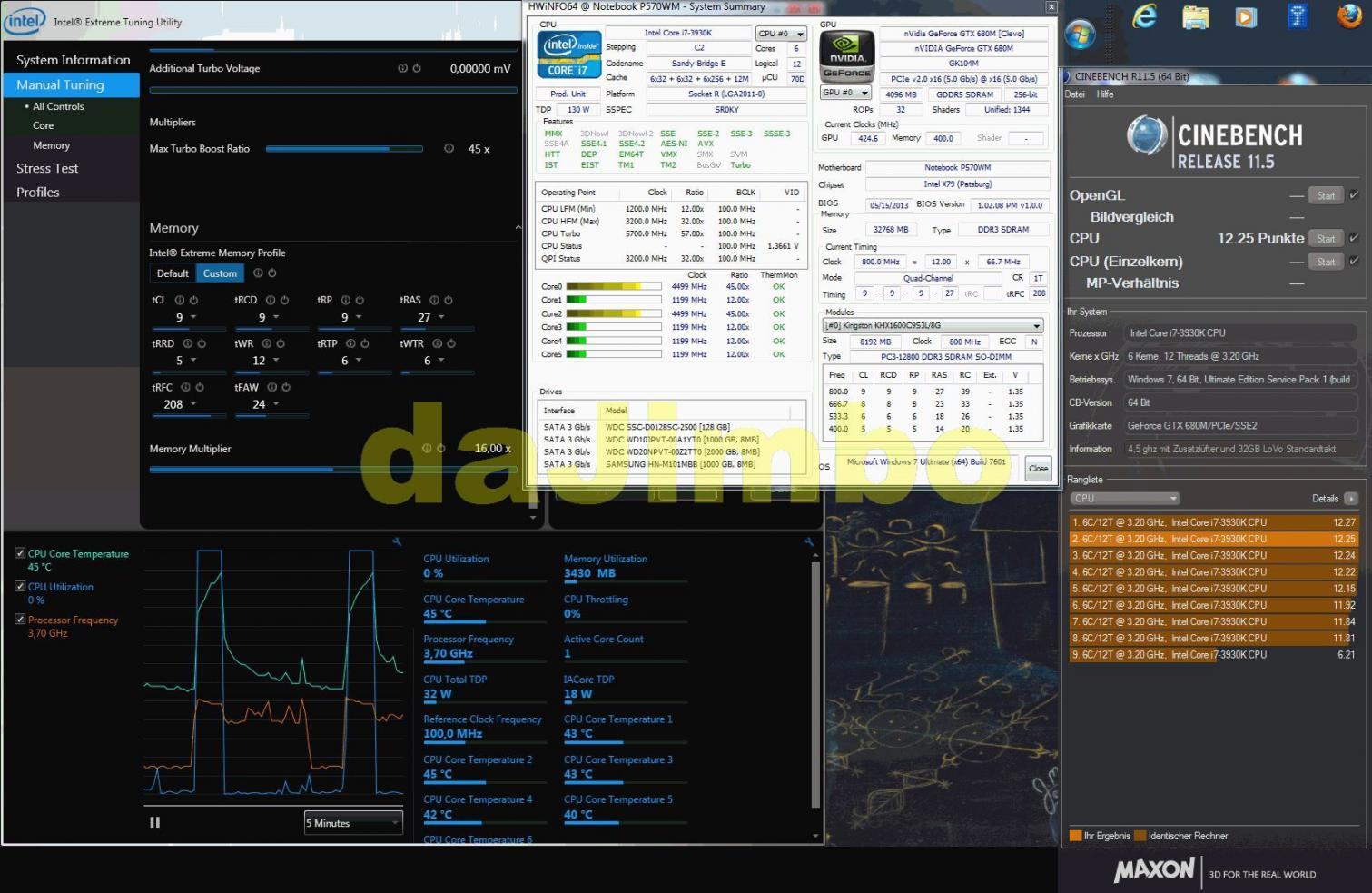Show info icon next to tRAS
Image resolution: width=1372 pixels, height=893 pixels.
pos(434,300)
